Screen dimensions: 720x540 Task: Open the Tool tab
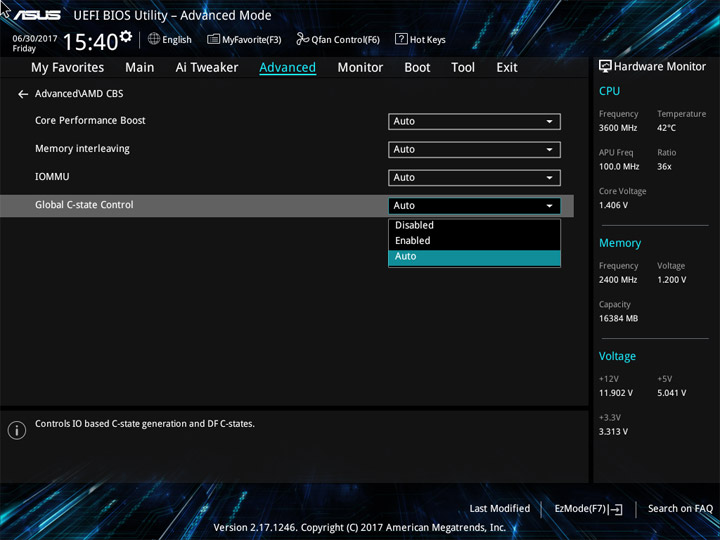point(463,68)
